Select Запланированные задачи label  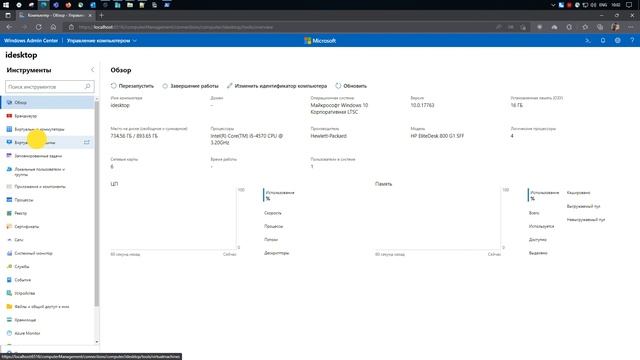coord(38,156)
